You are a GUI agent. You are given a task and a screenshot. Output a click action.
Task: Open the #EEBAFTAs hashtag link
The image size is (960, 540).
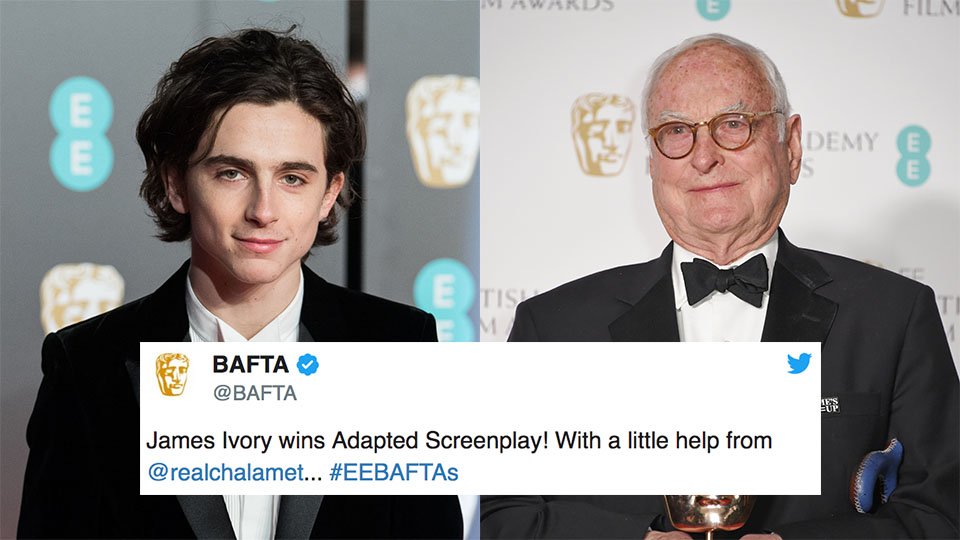tap(394, 472)
